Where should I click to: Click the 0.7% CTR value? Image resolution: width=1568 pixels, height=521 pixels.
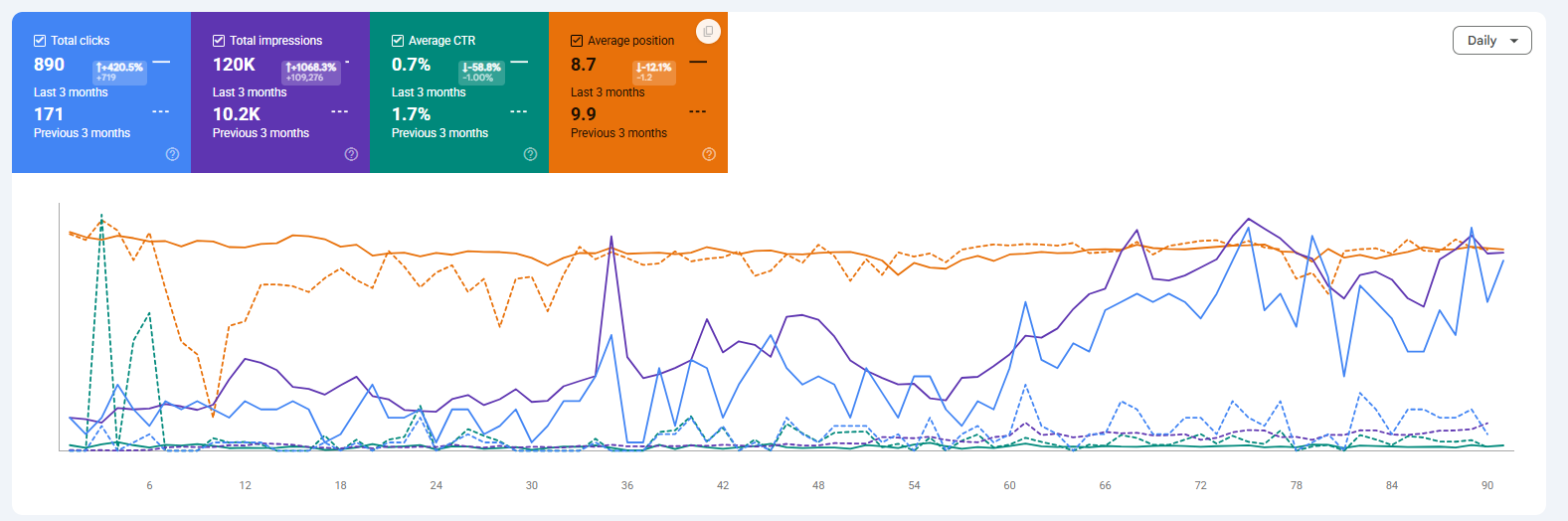click(411, 65)
